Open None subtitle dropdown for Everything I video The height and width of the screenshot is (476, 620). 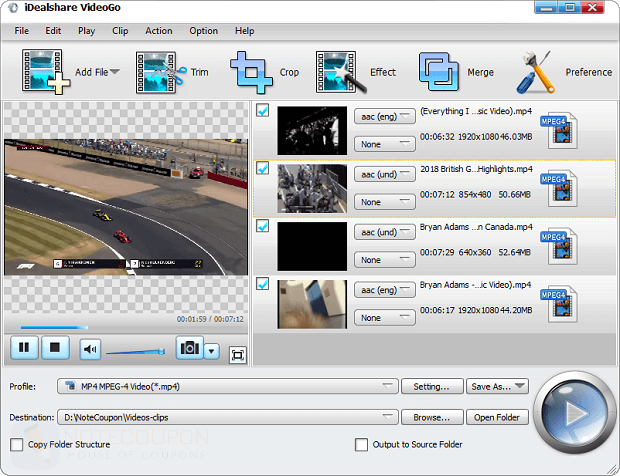coord(385,144)
